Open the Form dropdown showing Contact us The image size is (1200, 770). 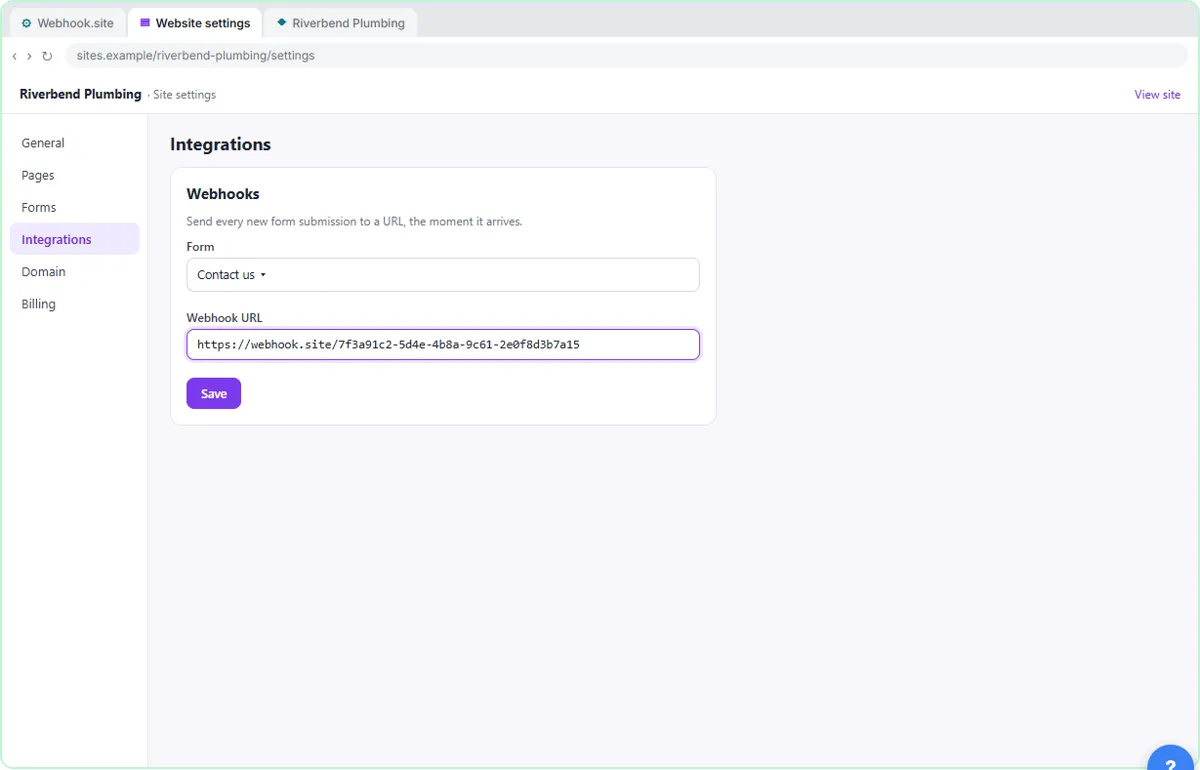[x=443, y=275]
